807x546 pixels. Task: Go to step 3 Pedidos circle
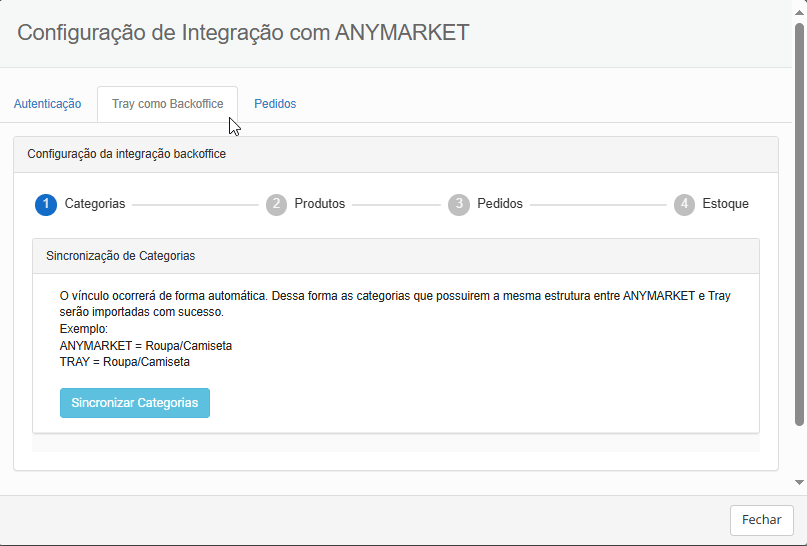pos(459,204)
